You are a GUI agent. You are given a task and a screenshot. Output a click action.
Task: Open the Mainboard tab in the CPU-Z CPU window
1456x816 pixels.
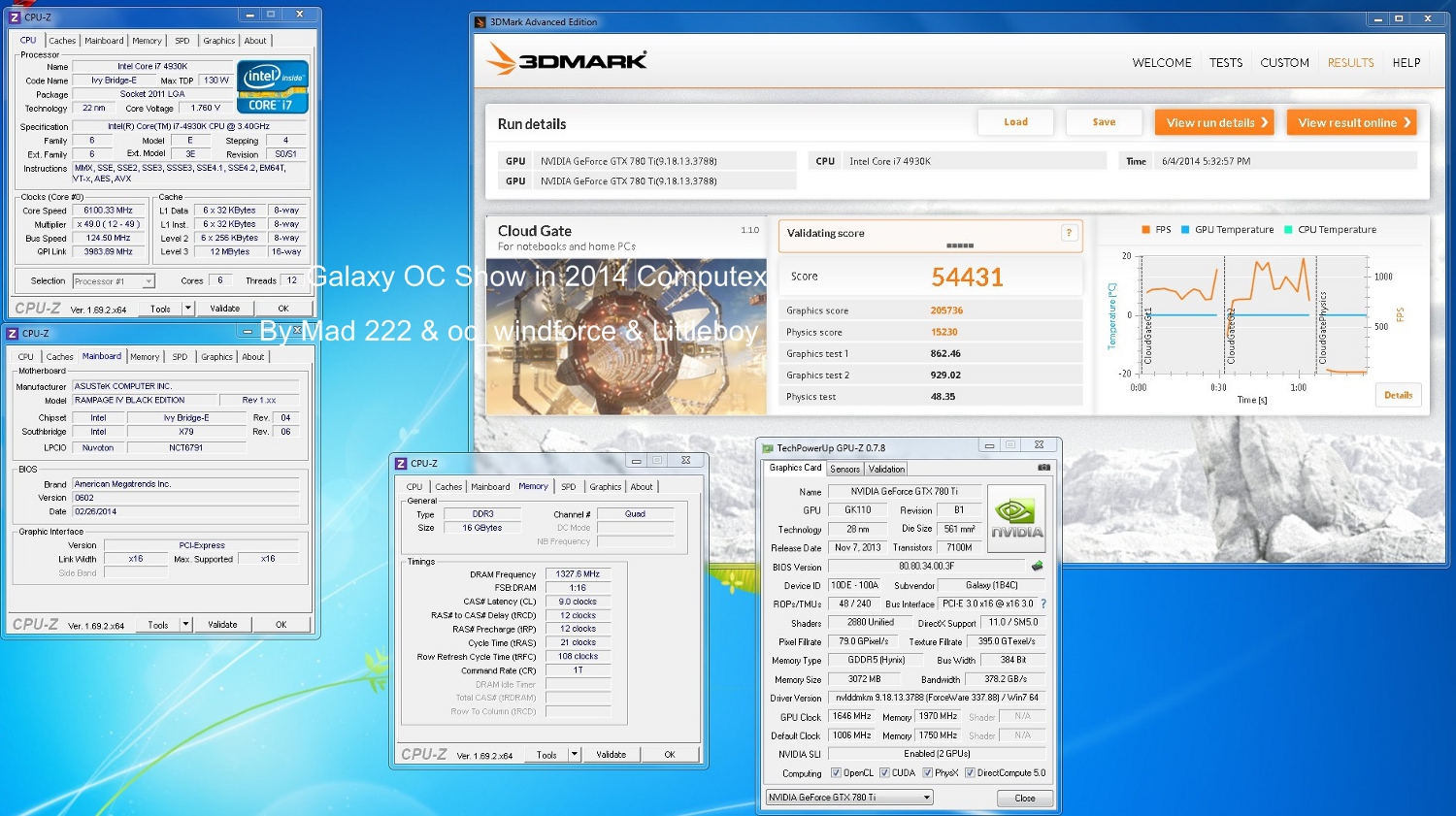(x=104, y=41)
